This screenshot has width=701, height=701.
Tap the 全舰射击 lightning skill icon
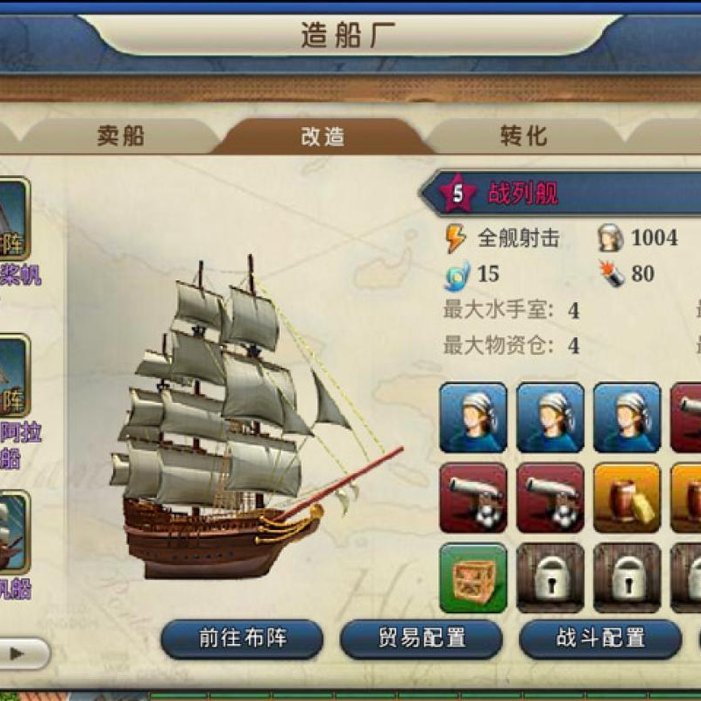(x=456, y=238)
